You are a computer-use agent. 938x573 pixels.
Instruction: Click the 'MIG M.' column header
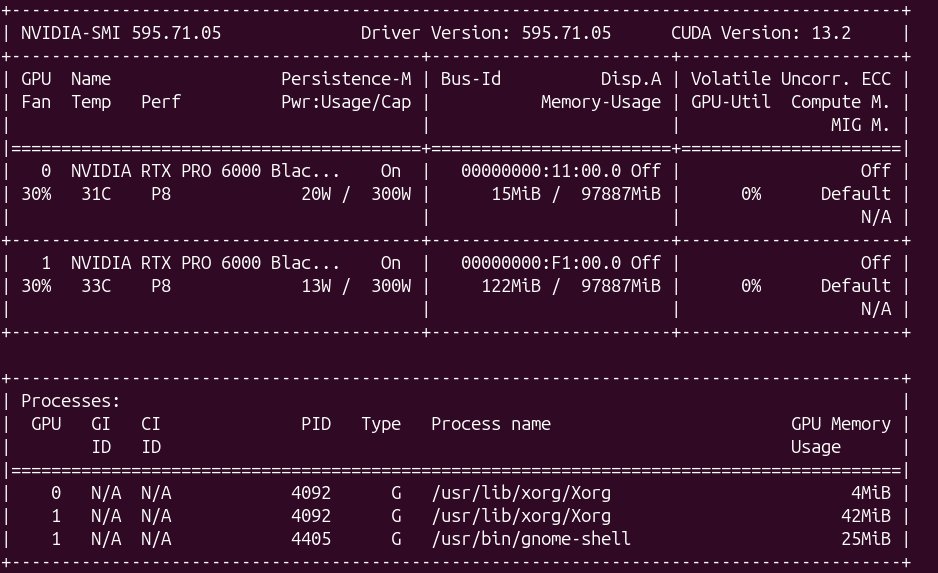tap(860, 125)
